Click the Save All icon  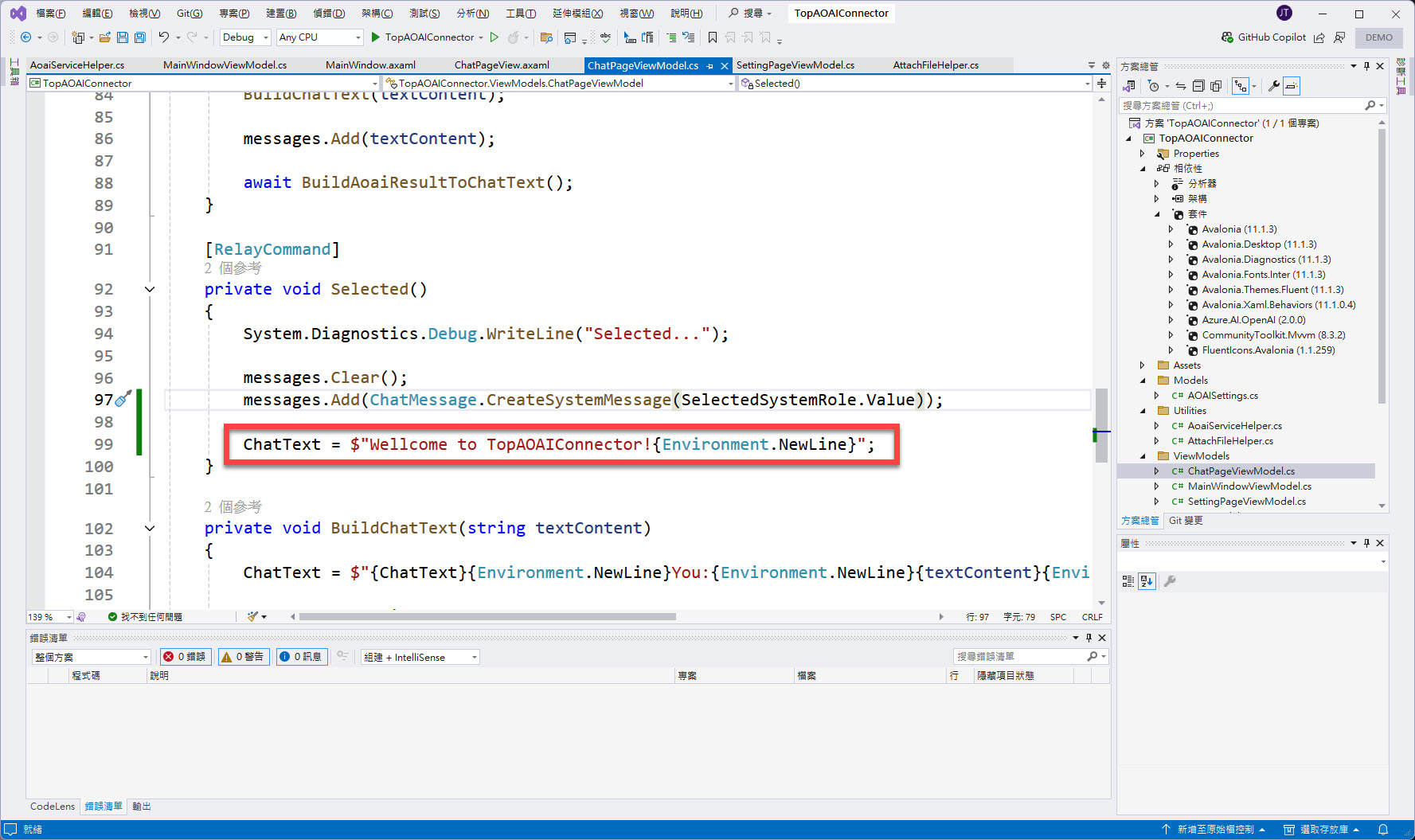[140, 37]
